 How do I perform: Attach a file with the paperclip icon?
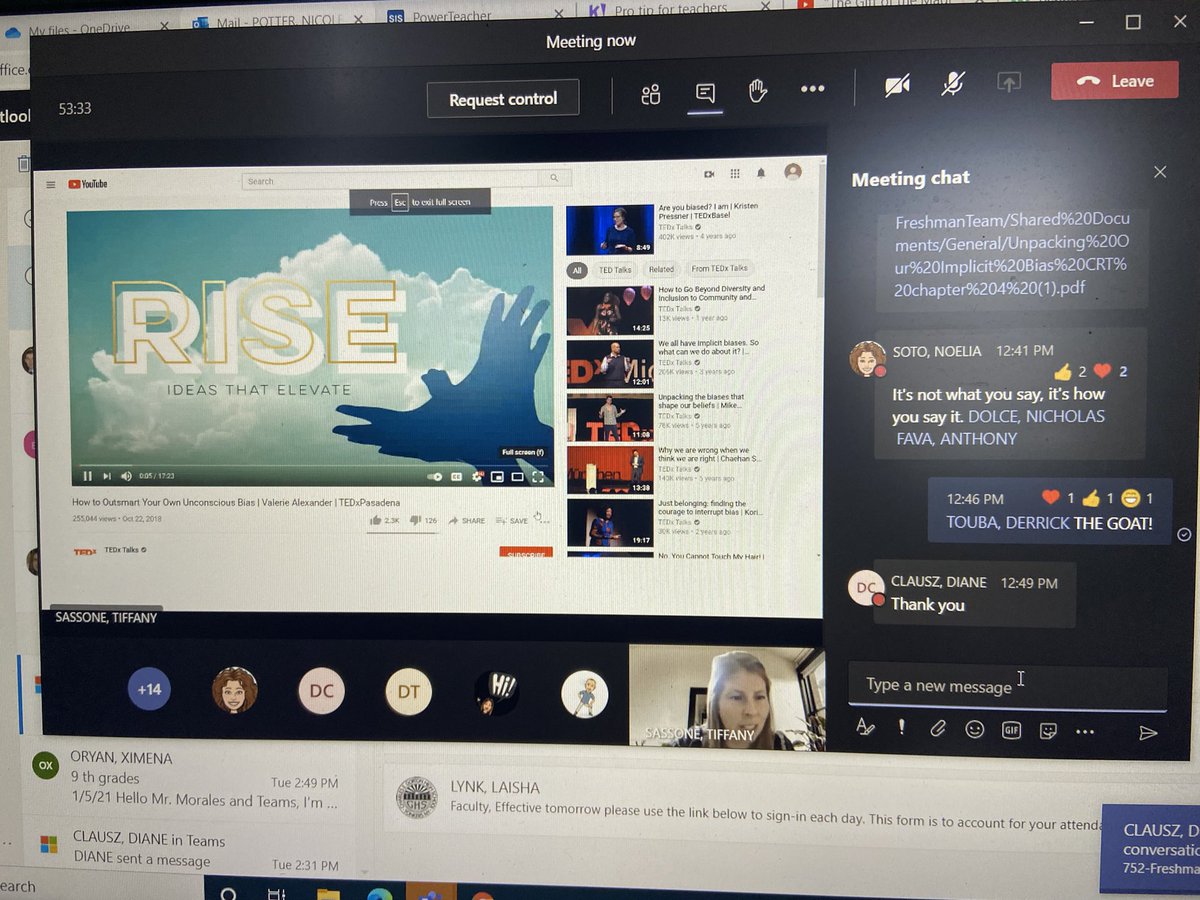[x=938, y=729]
